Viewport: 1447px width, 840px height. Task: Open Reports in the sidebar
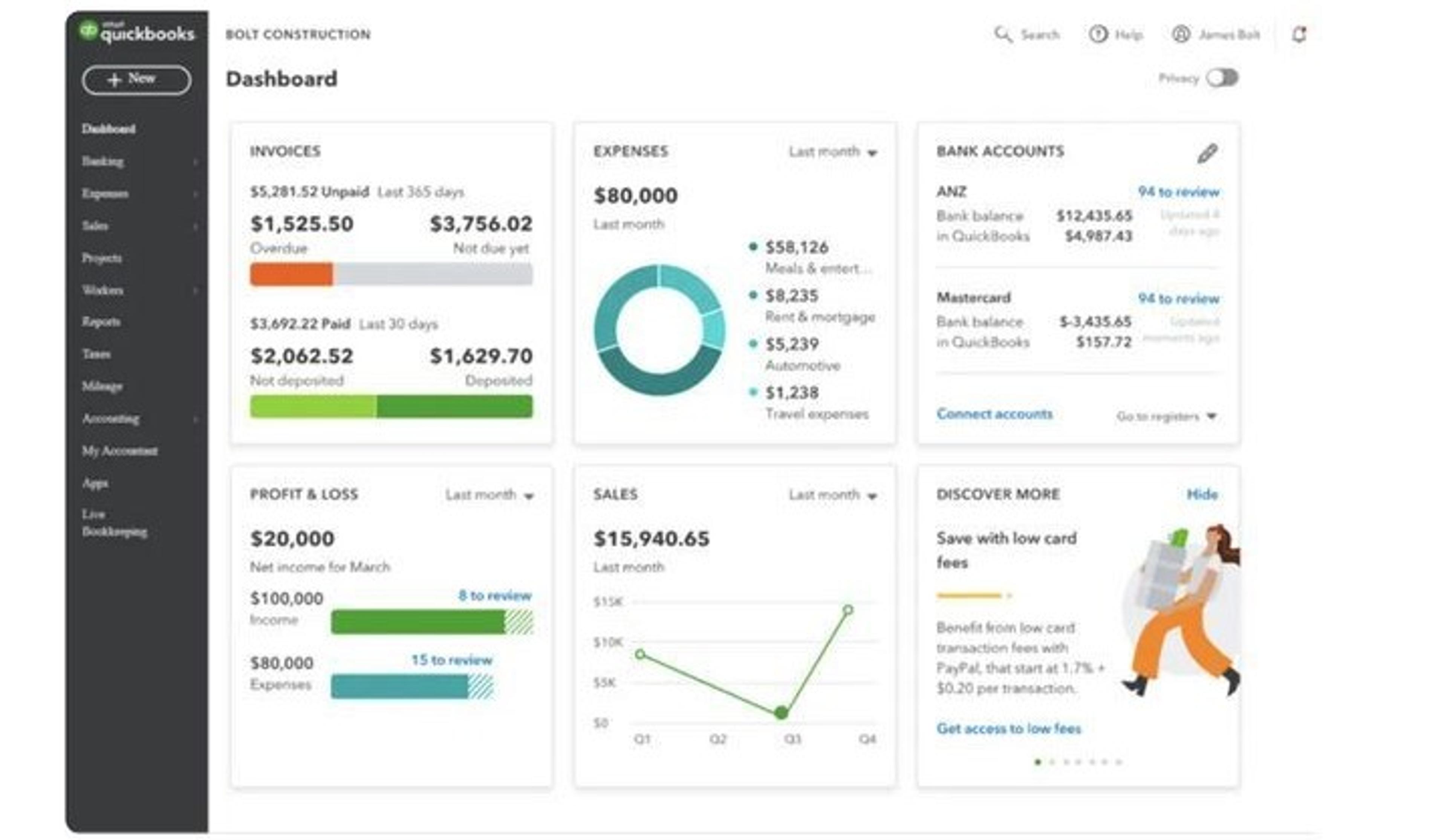pyautogui.click(x=102, y=322)
